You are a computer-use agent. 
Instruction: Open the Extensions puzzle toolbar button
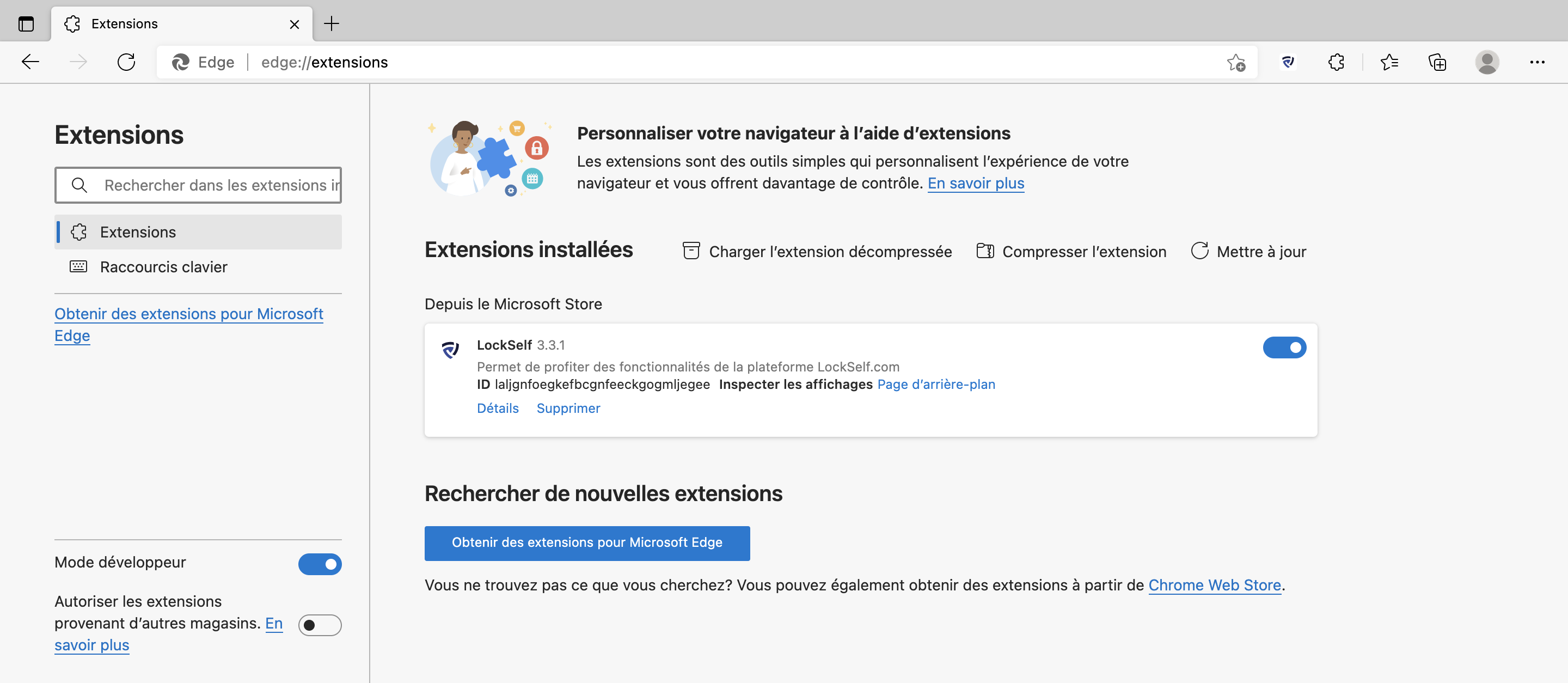1336,62
